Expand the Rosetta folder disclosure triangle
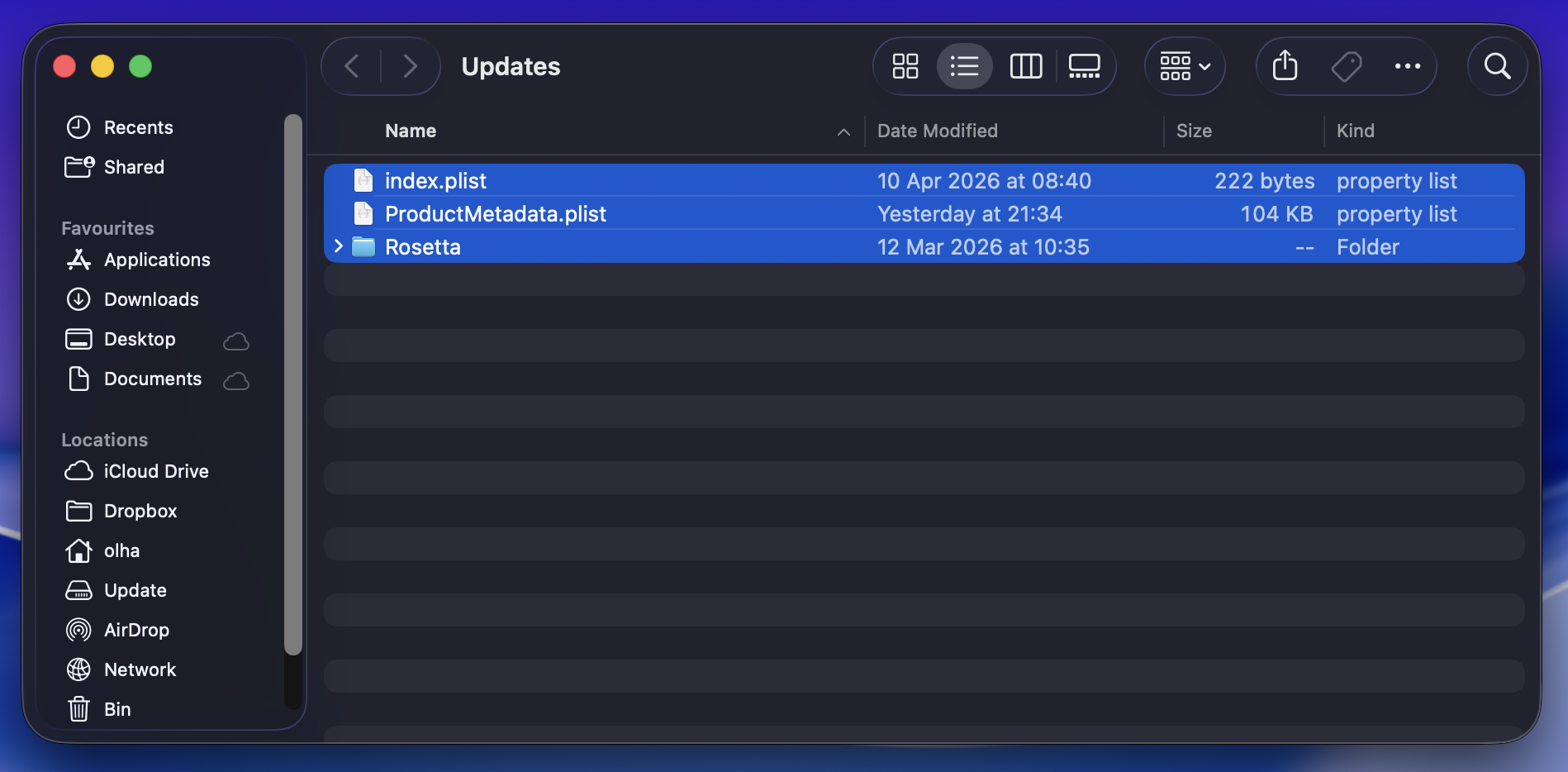1568x772 pixels. coord(337,246)
